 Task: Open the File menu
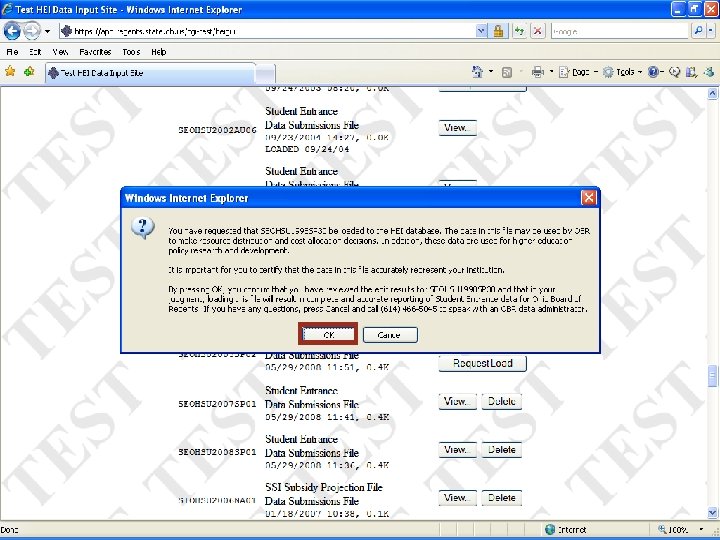point(12,52)
